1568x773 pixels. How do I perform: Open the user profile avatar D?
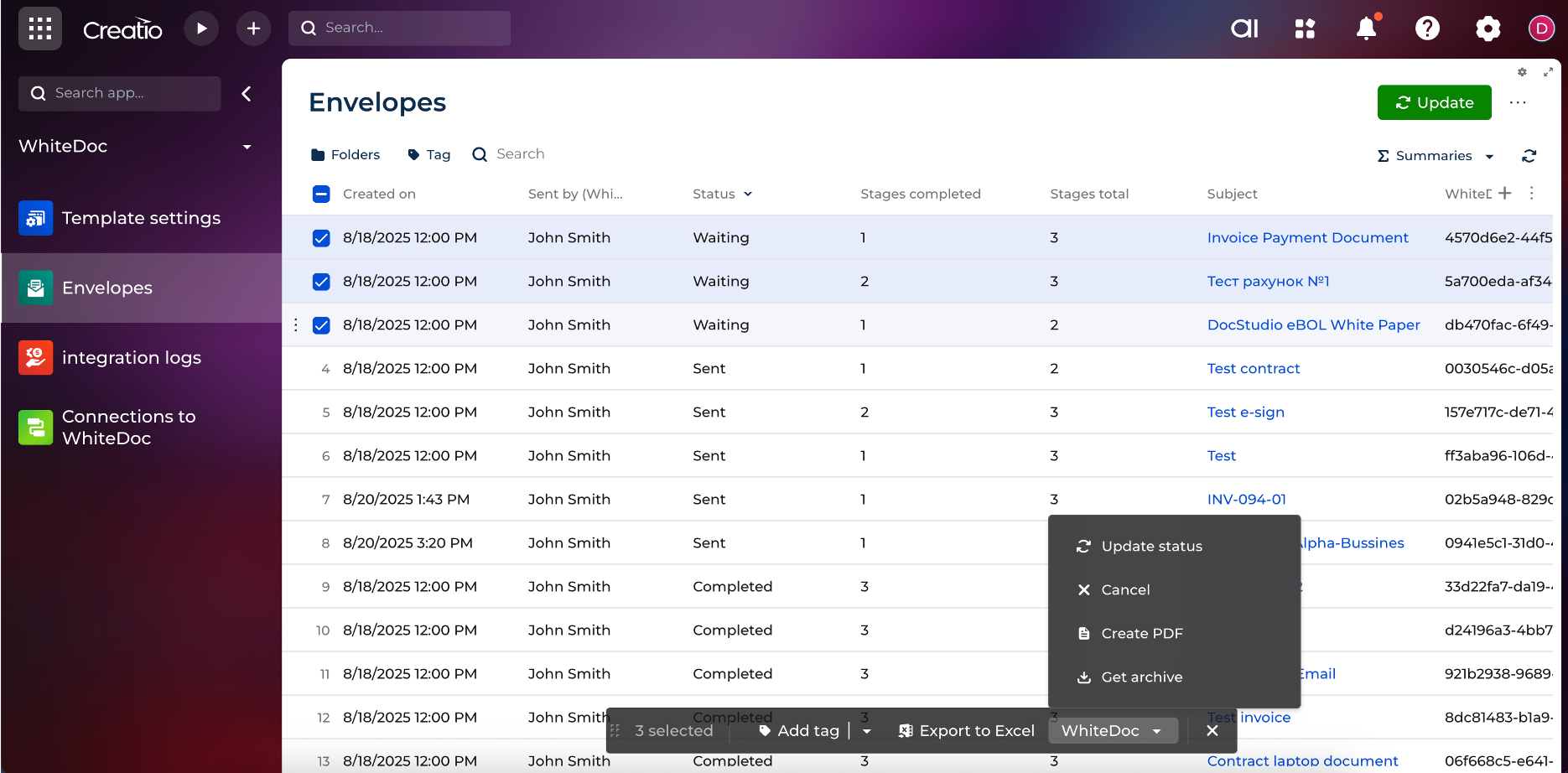[x=1541, y=29]
